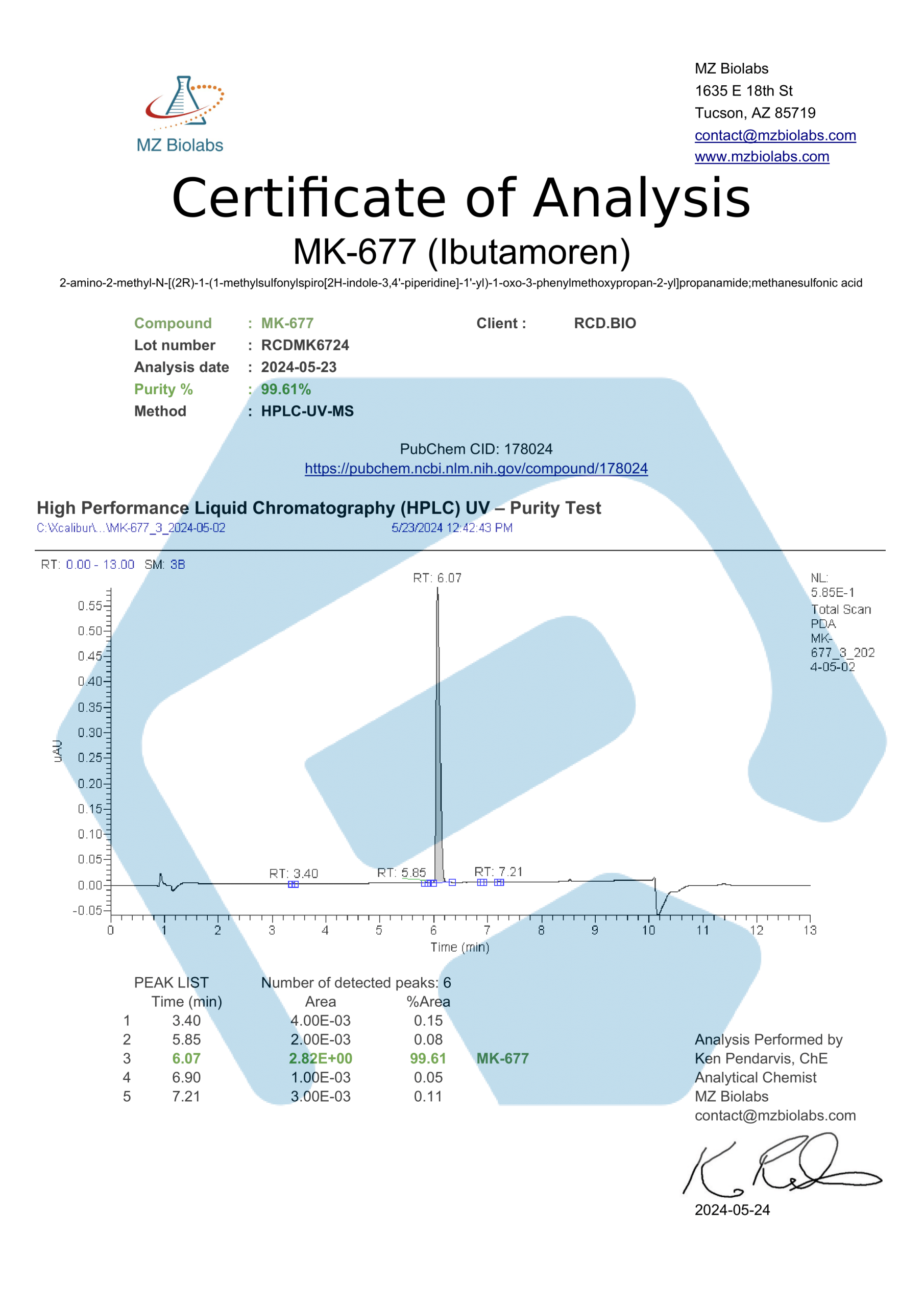Select 'Number of detected peaks: 6' text

[x=356, y=982]
